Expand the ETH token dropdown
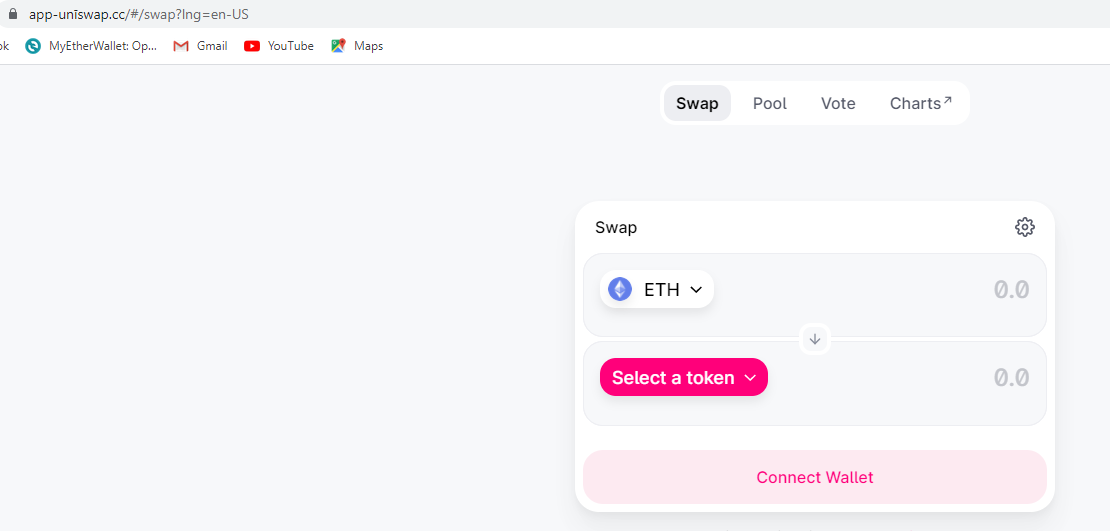This screenshot has height=531, width=1110. coord(656,289)
